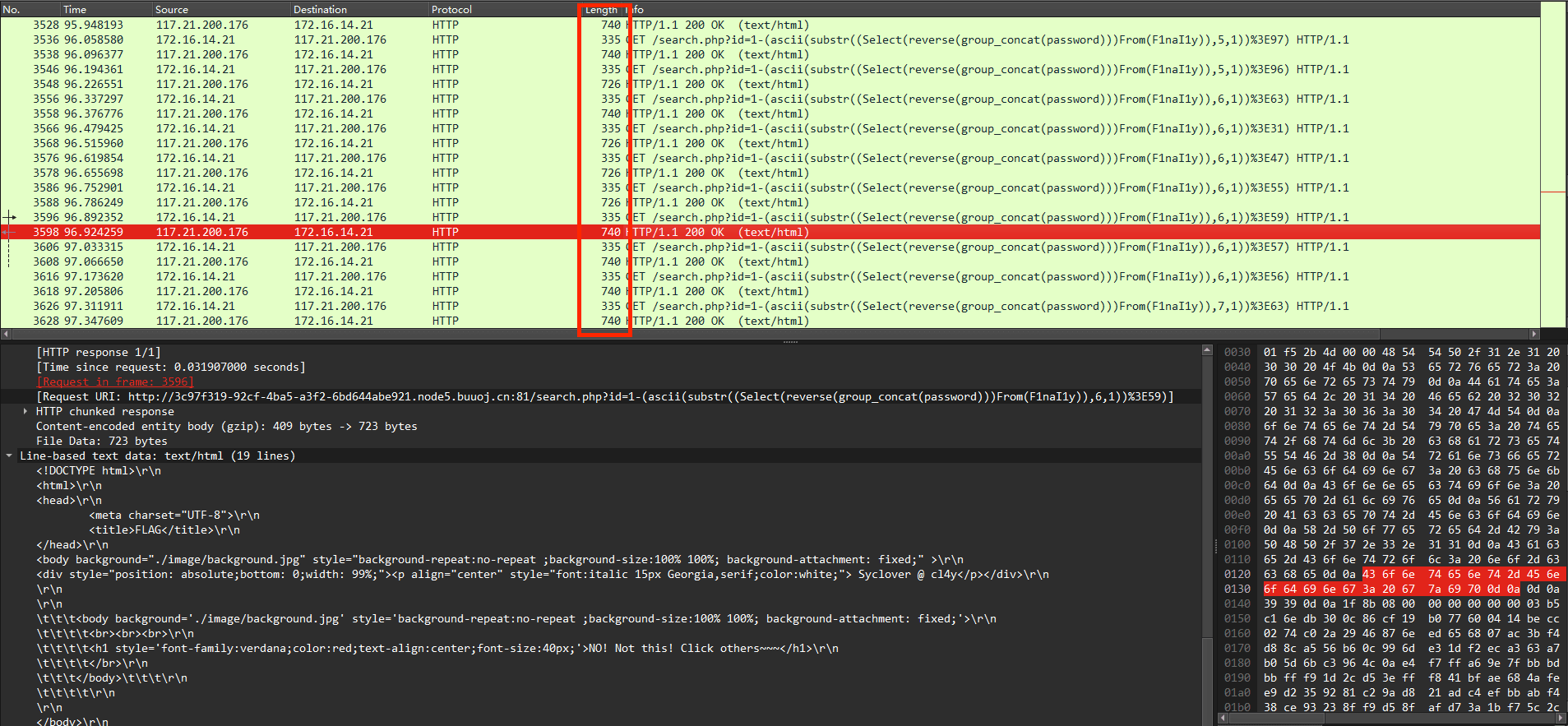Select packet number 3576 row
This screenshot has width=1568, height=726.
(770, 158)
